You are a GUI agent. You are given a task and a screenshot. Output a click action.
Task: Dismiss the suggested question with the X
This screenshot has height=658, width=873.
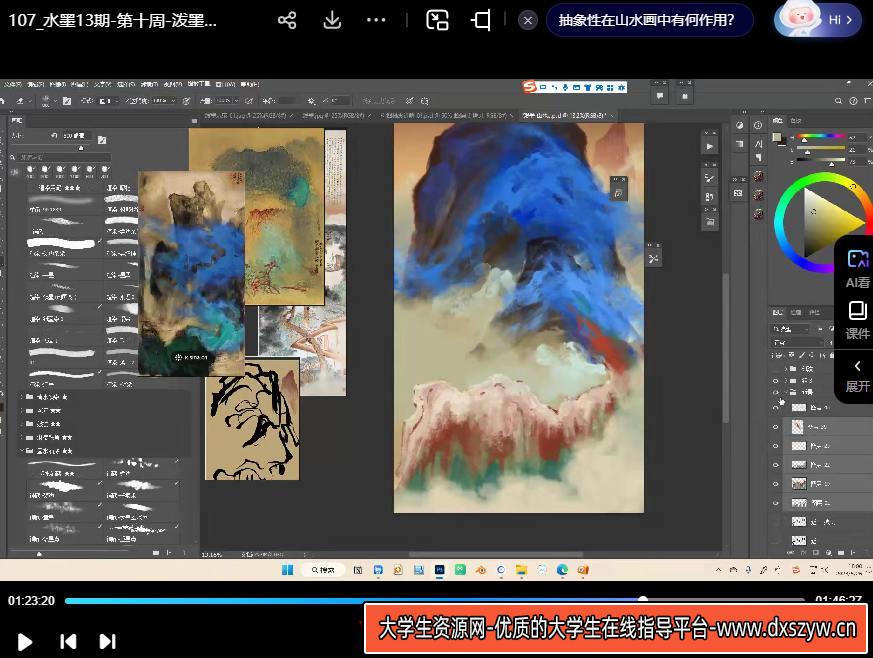click(x=528, y=21)
